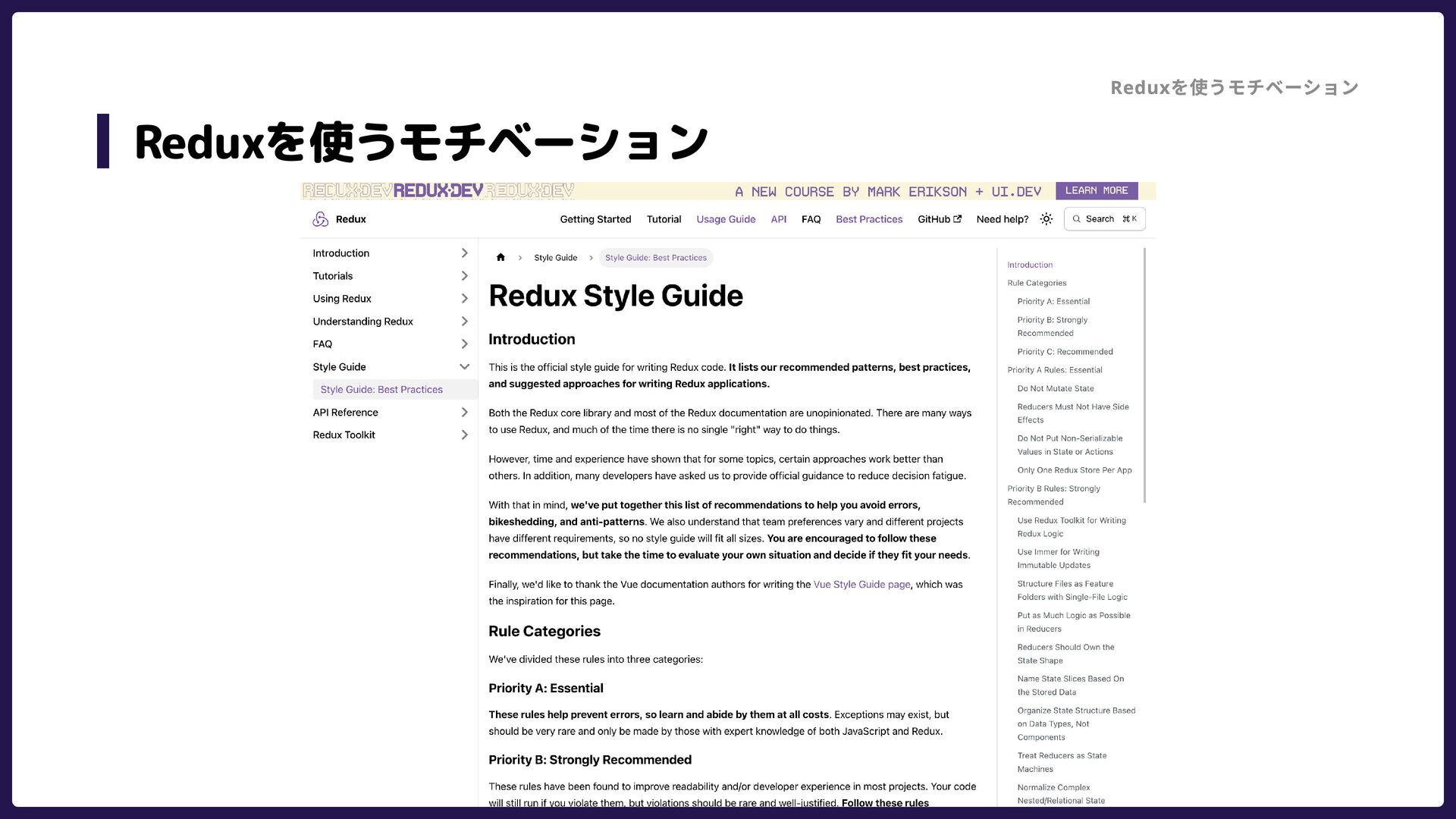Open the Search box

1104,219
